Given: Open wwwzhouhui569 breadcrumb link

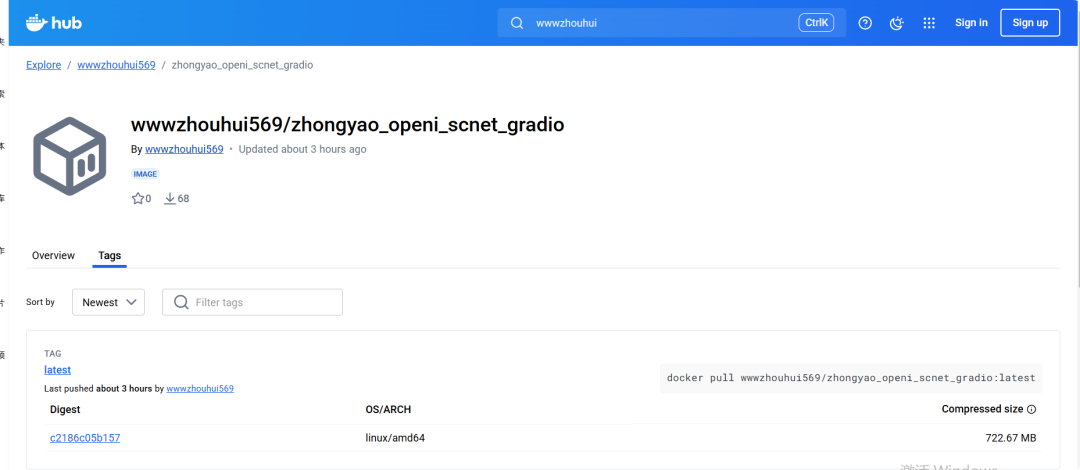Looking at the screenshot, I should click(x=116, y=65).
